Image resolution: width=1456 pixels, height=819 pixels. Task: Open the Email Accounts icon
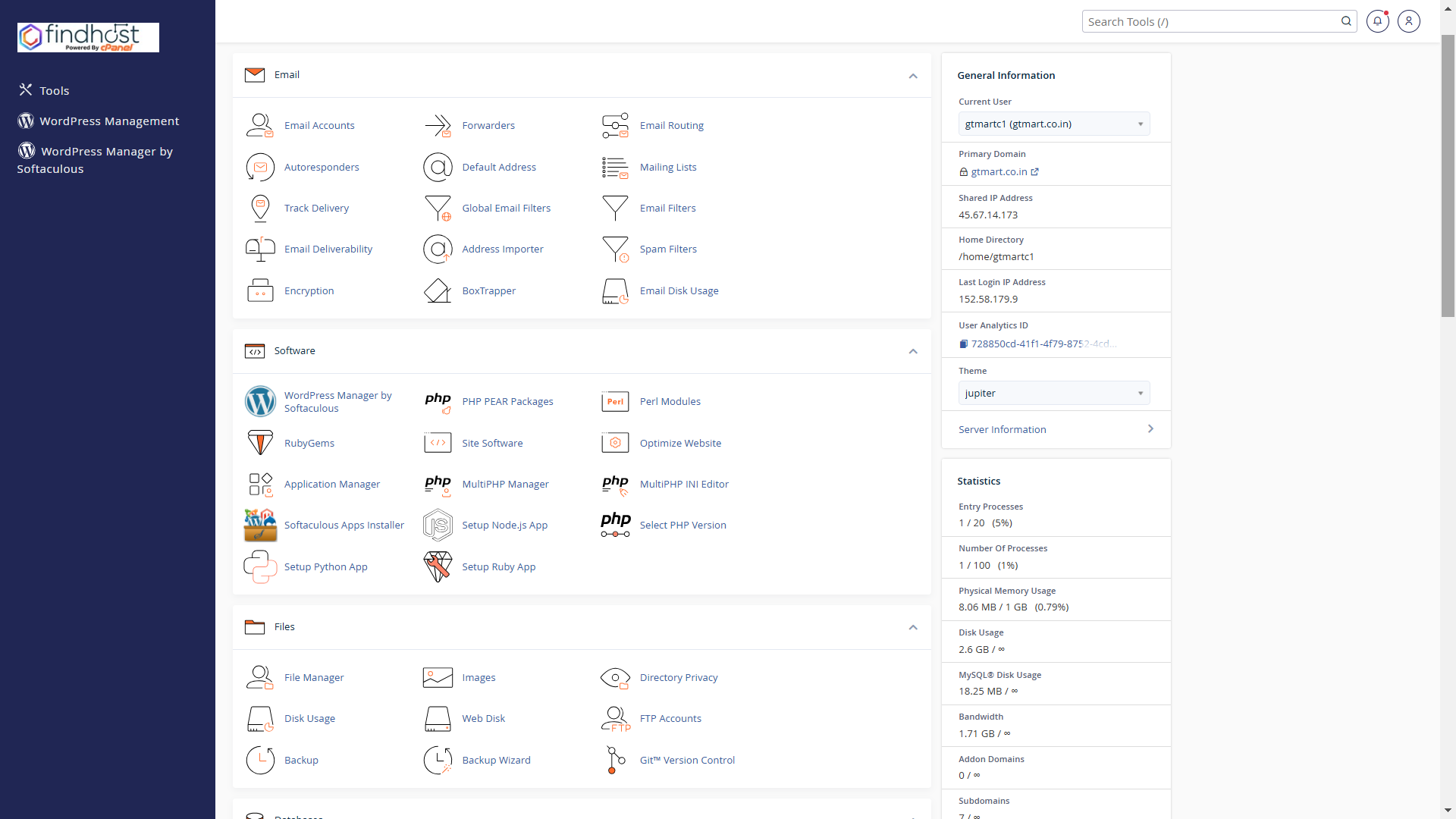pyautogui.click(x=259, y=125)
